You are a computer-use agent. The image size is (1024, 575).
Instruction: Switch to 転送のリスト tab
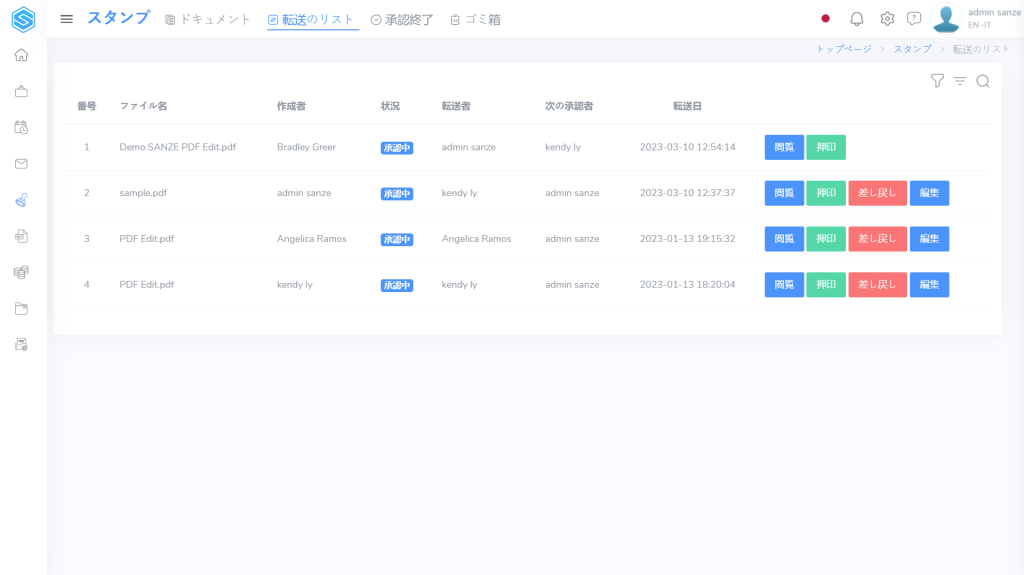[x=312, y=20]
